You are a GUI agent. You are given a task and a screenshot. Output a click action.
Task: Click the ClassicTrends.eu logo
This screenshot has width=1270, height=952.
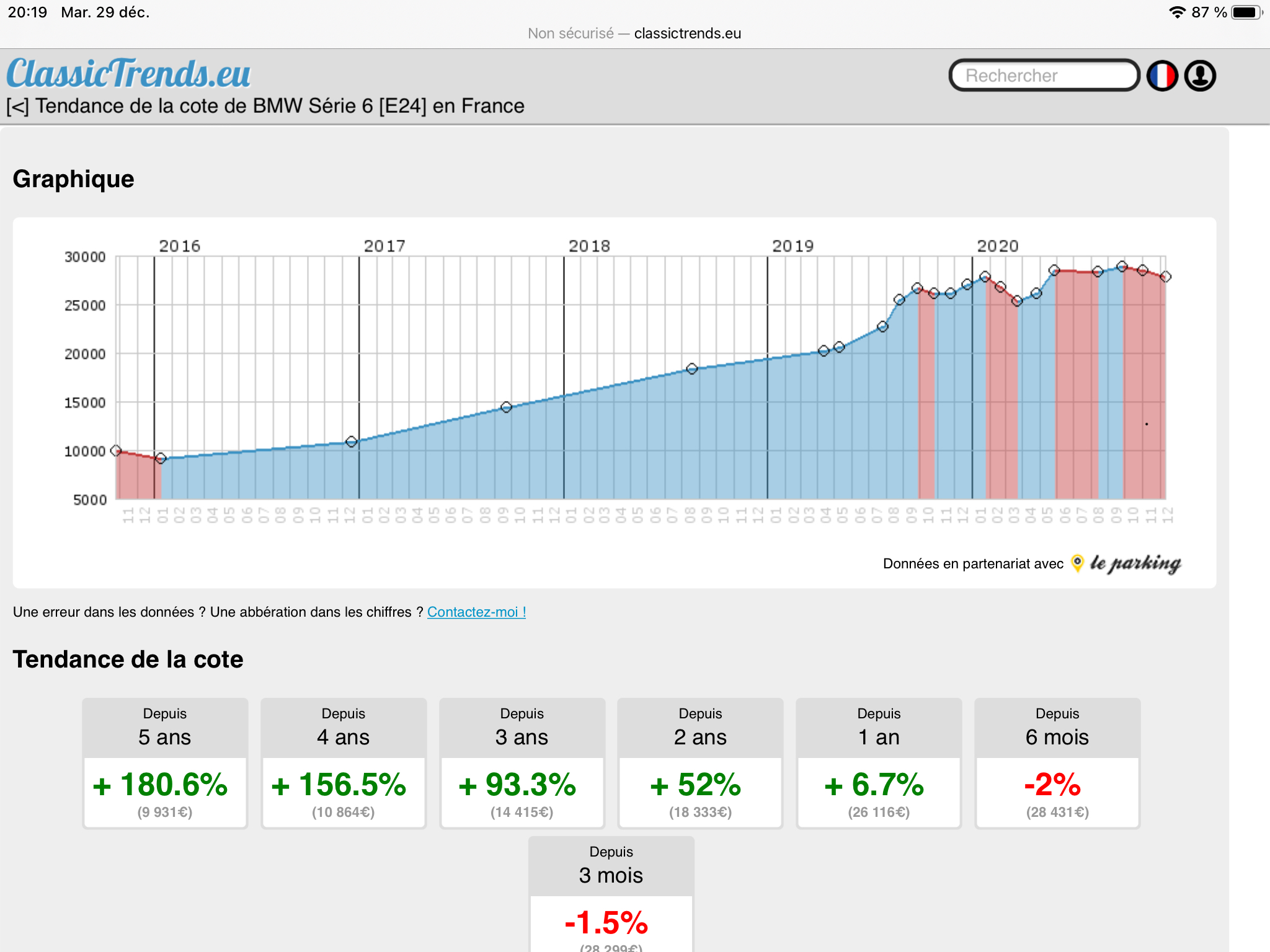(128, 74)
